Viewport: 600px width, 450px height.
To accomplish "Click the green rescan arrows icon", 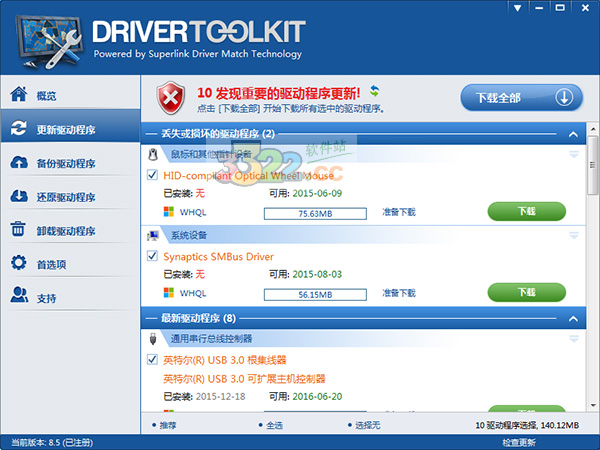I will (375, 91).
